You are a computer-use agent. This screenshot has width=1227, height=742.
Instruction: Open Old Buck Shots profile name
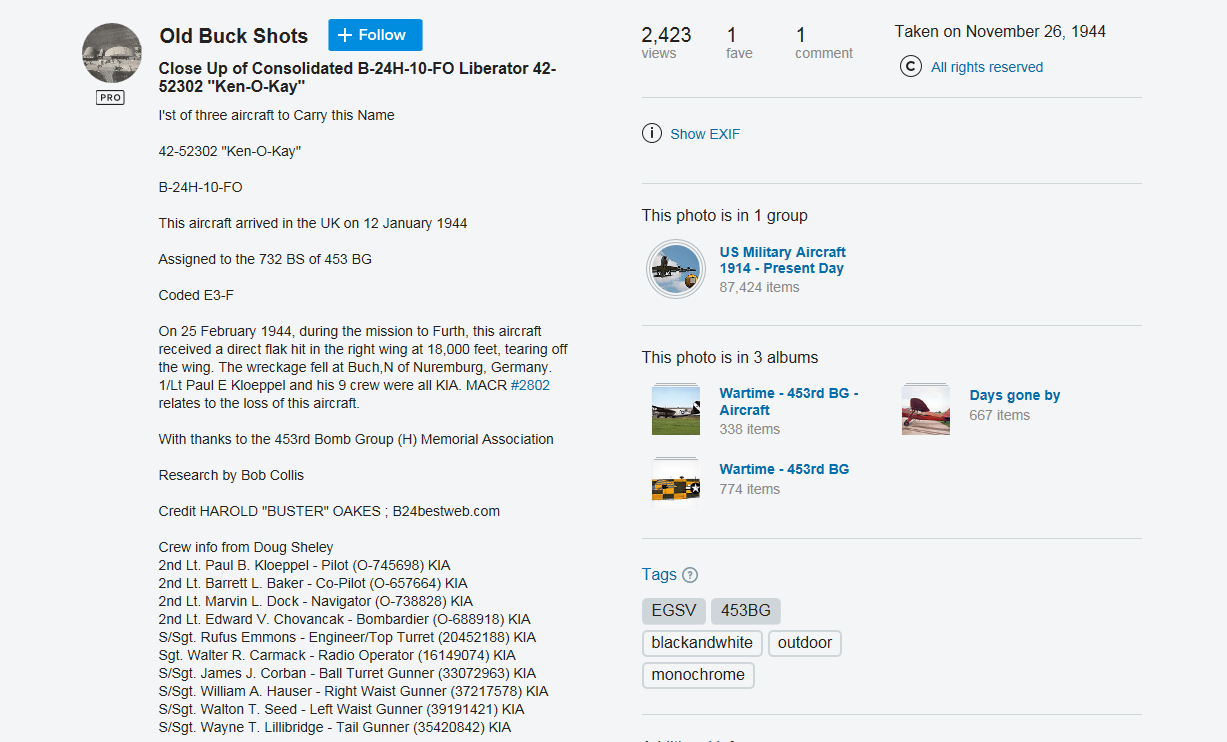pyautogui.click(x=234, y=36)
